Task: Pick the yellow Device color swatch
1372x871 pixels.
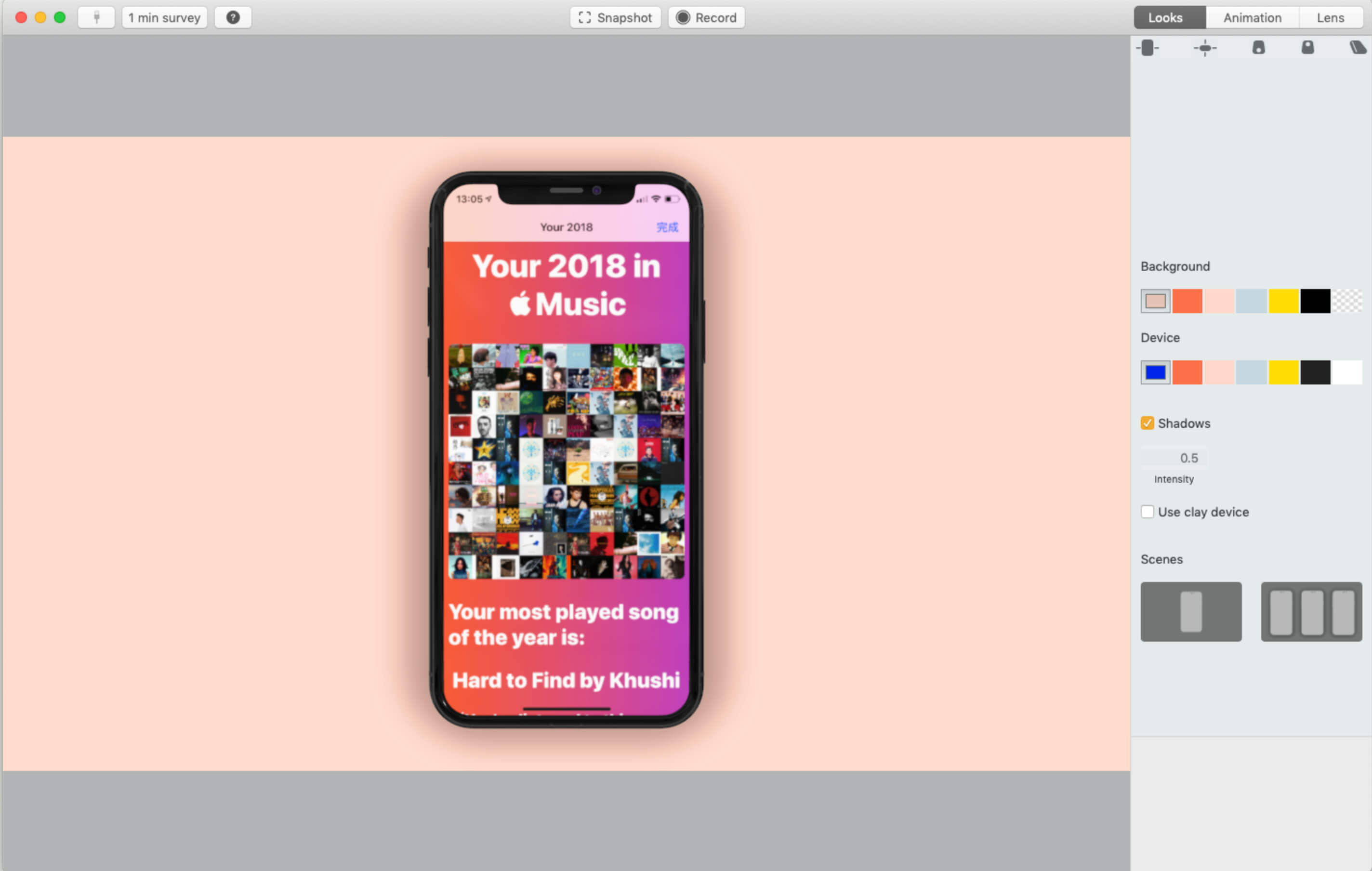Action: [x=1283, y=372]
